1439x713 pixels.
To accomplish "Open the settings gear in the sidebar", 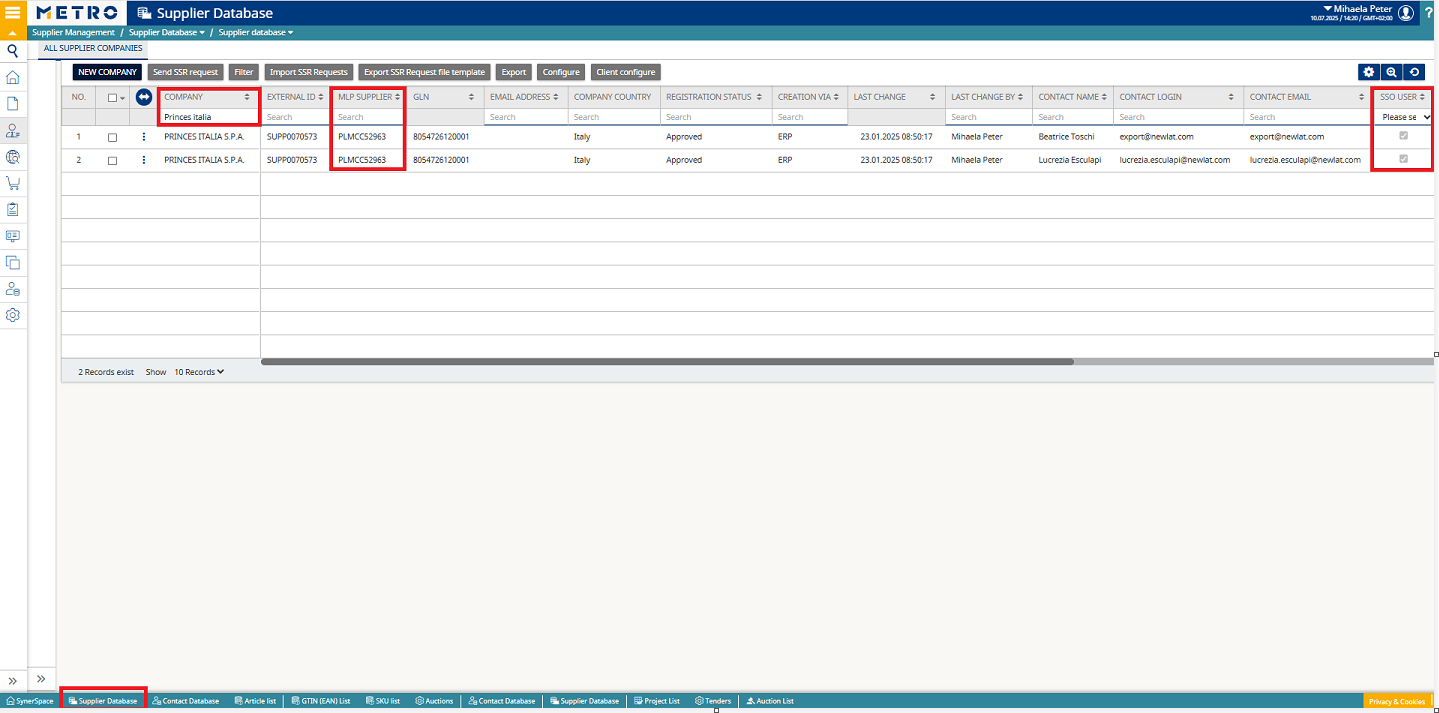I will [x=13, y=315].
